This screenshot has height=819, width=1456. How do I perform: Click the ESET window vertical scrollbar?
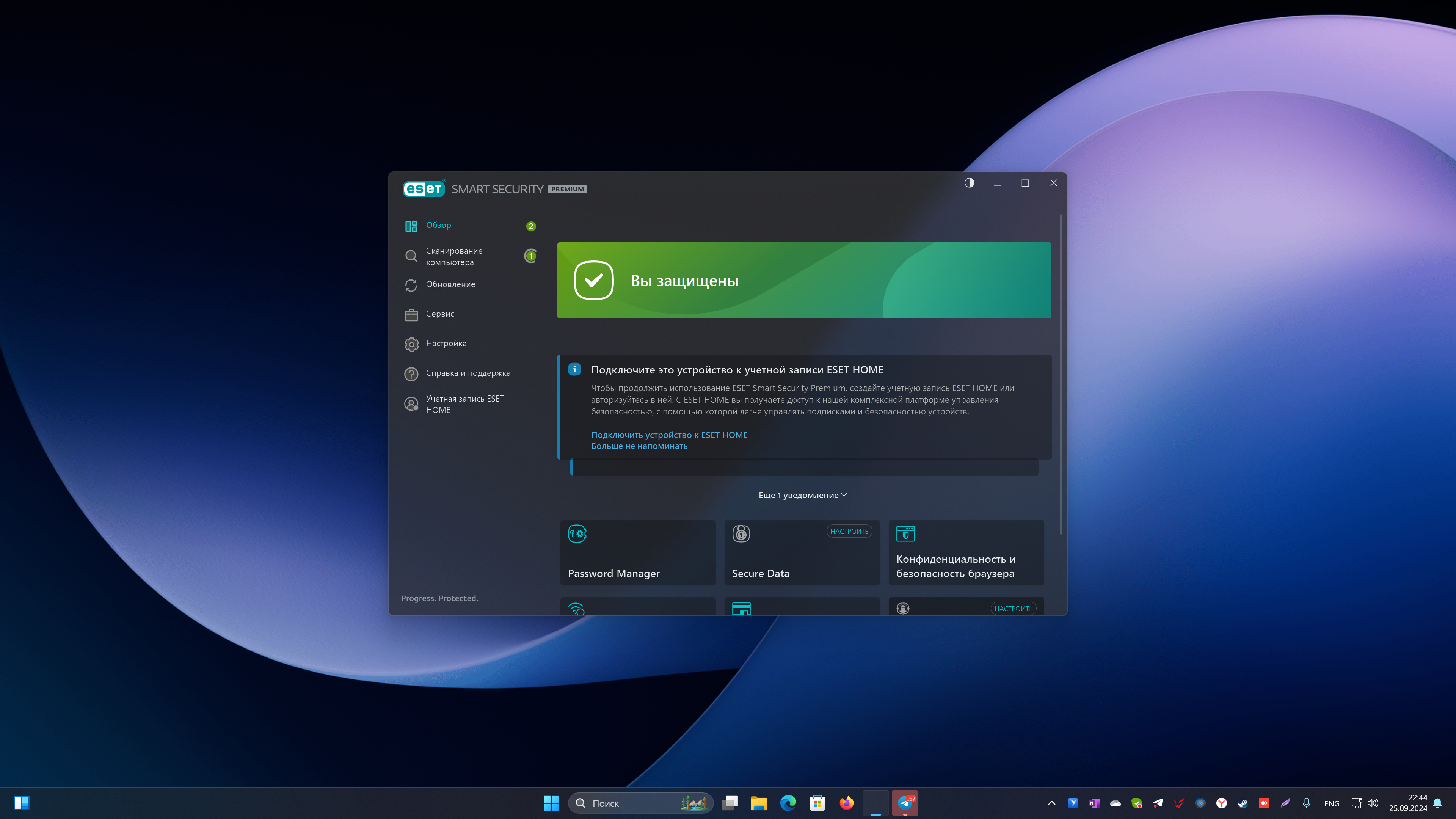point(1061,373)
